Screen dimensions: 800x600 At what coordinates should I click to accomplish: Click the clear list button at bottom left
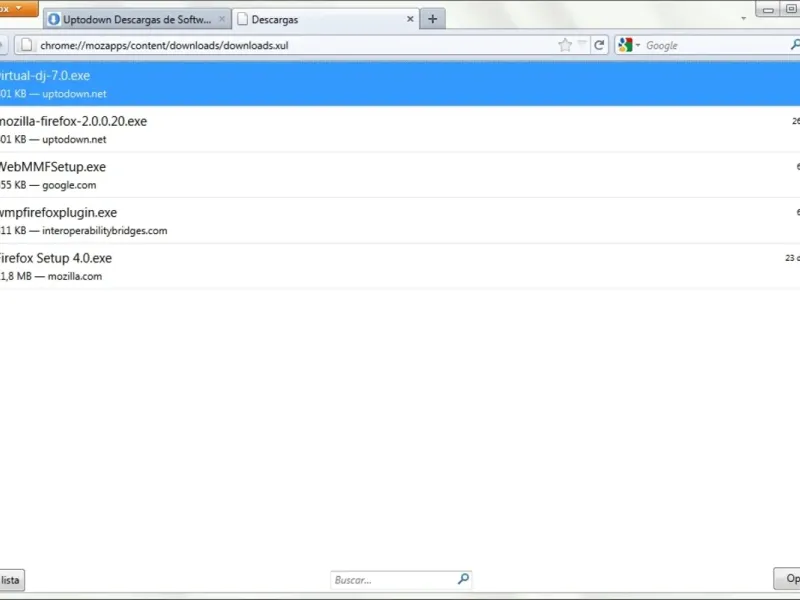click(x=11, y=580)
